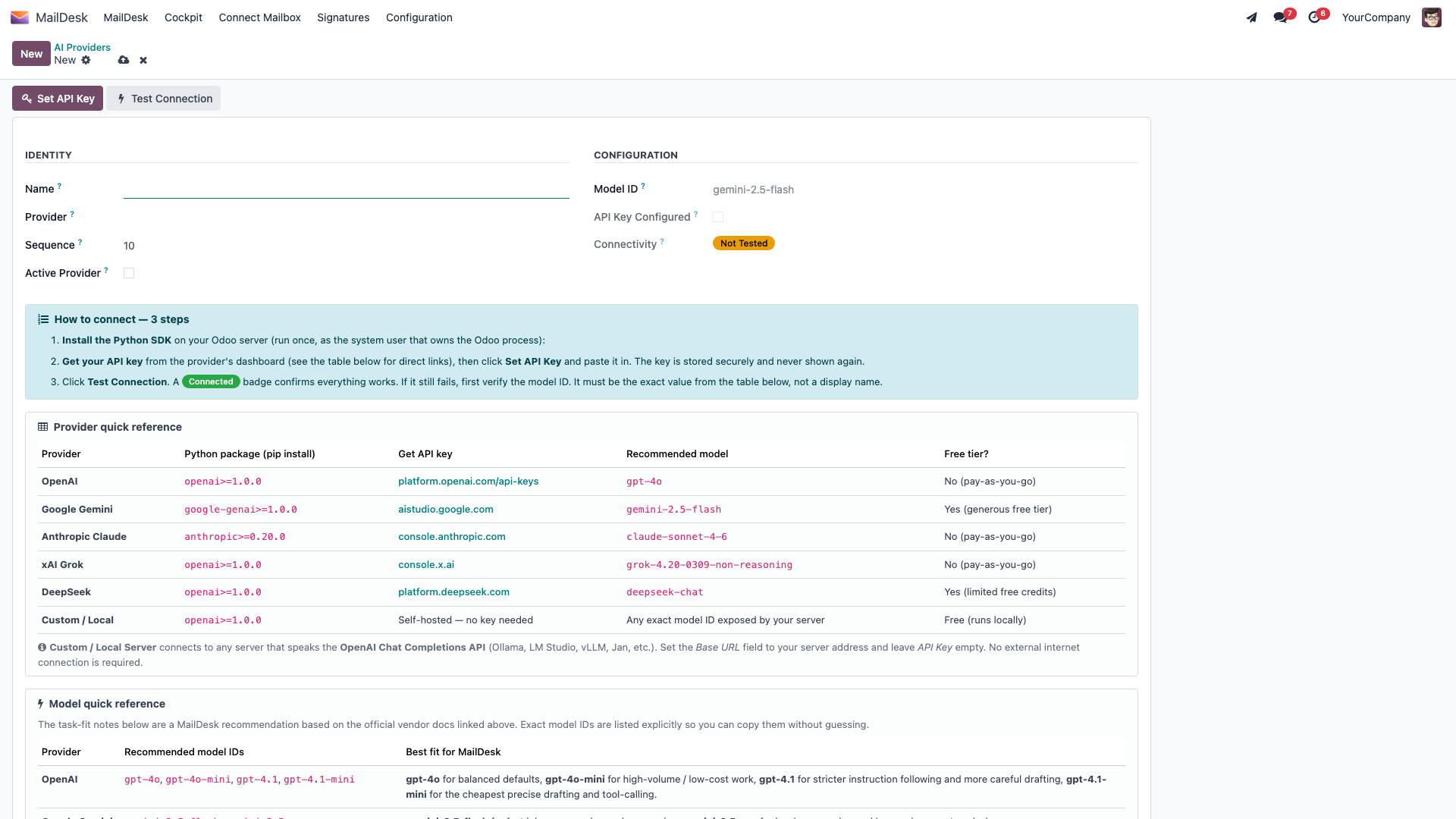Open the chat messages icon with badge 7

(1281, 17)
